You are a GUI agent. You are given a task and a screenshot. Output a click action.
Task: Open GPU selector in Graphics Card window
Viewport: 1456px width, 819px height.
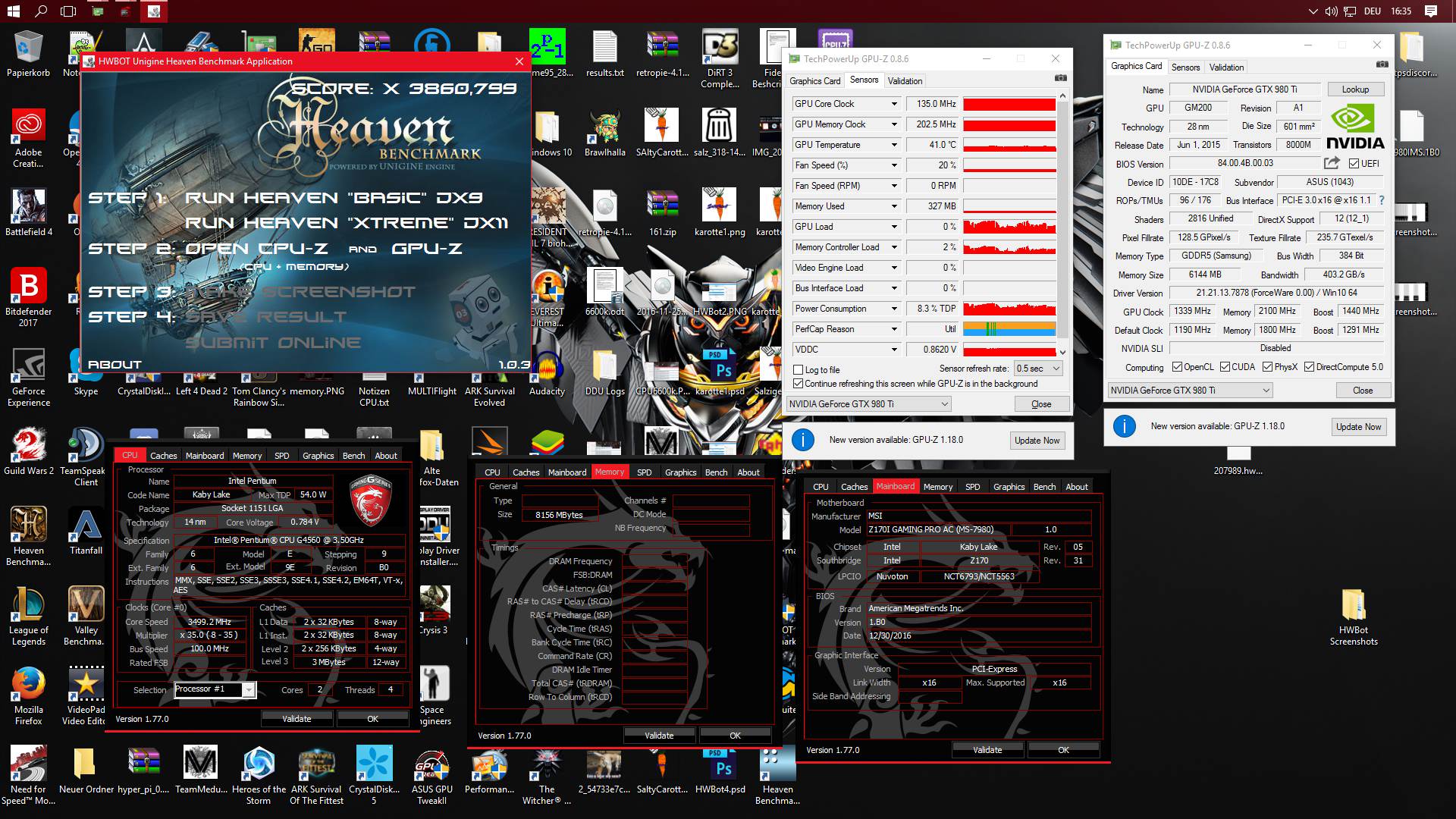(x=1190, y=391)
